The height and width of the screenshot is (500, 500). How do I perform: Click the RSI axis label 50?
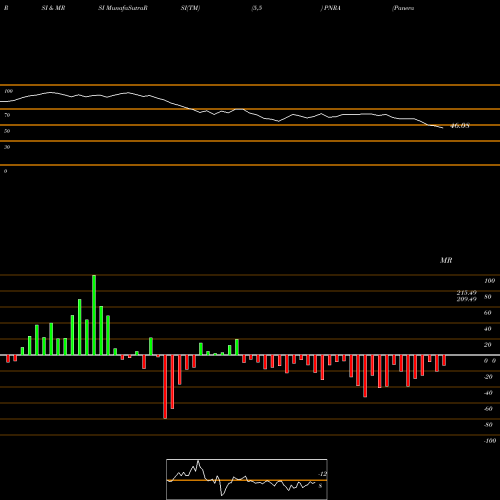[7, 131]
